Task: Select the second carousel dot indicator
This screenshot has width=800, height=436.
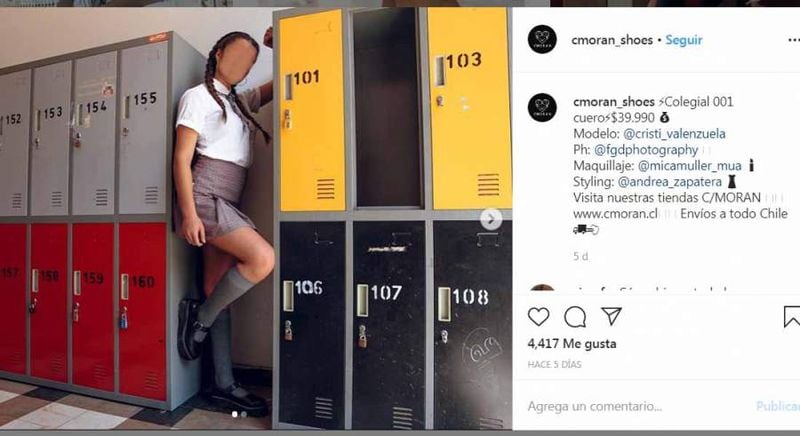Action: click(244, 415)
